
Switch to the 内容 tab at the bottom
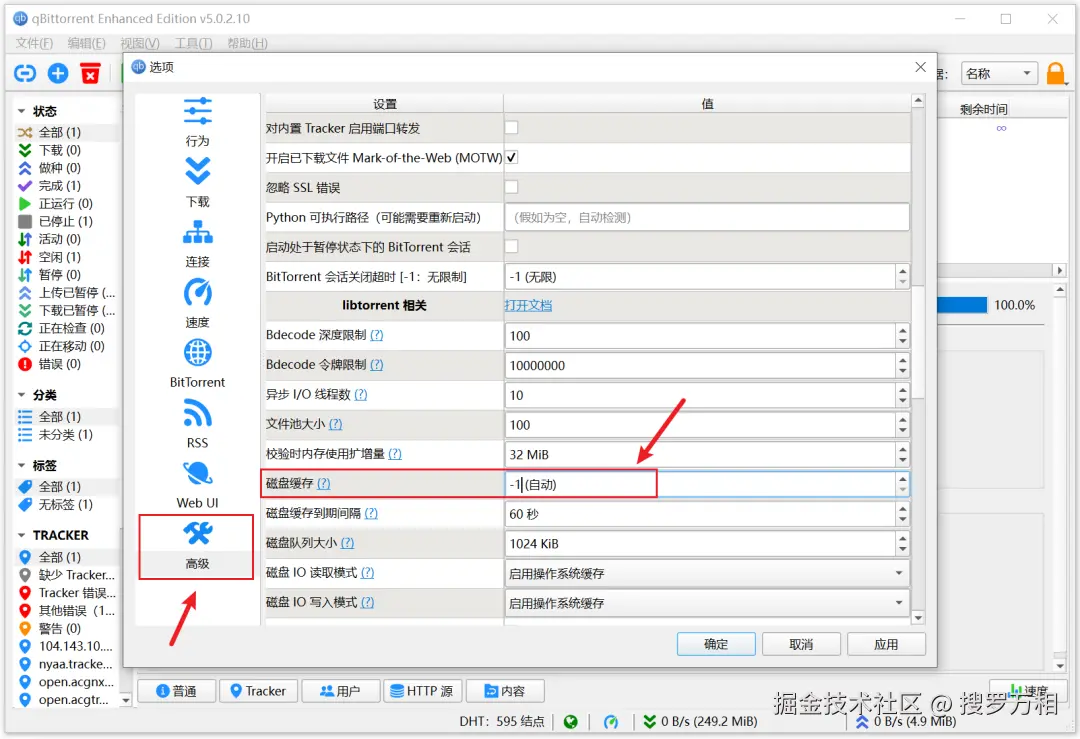pos(505,691)
